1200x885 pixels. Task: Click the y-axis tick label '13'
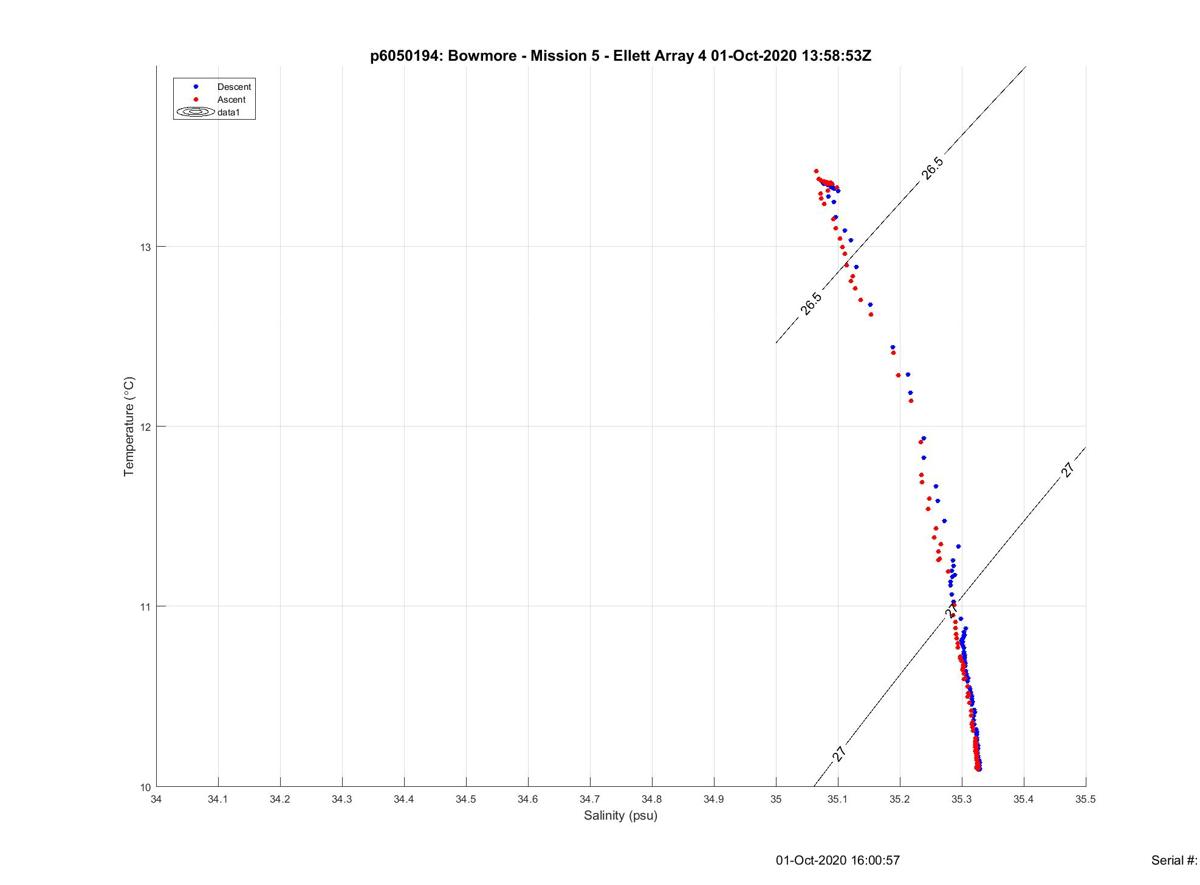[x=145, y=247]
